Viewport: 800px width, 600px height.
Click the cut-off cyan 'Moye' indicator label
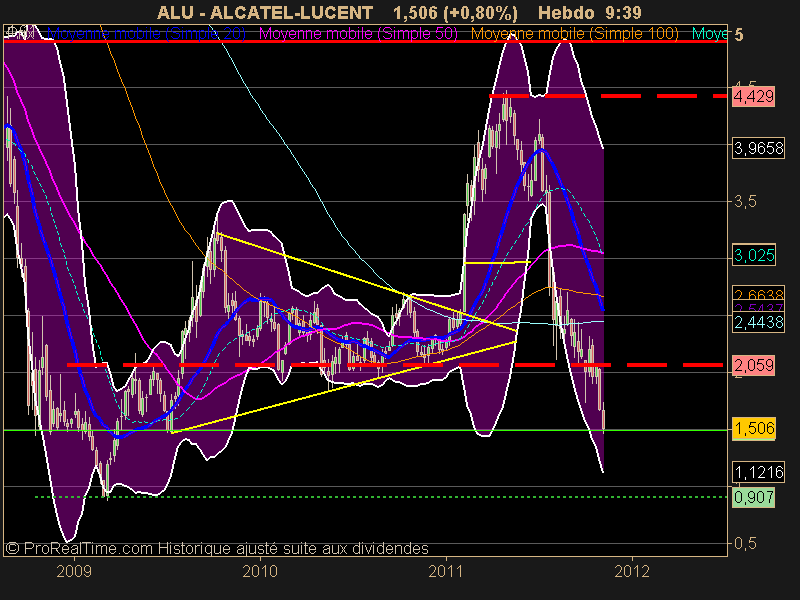[710, 34]
